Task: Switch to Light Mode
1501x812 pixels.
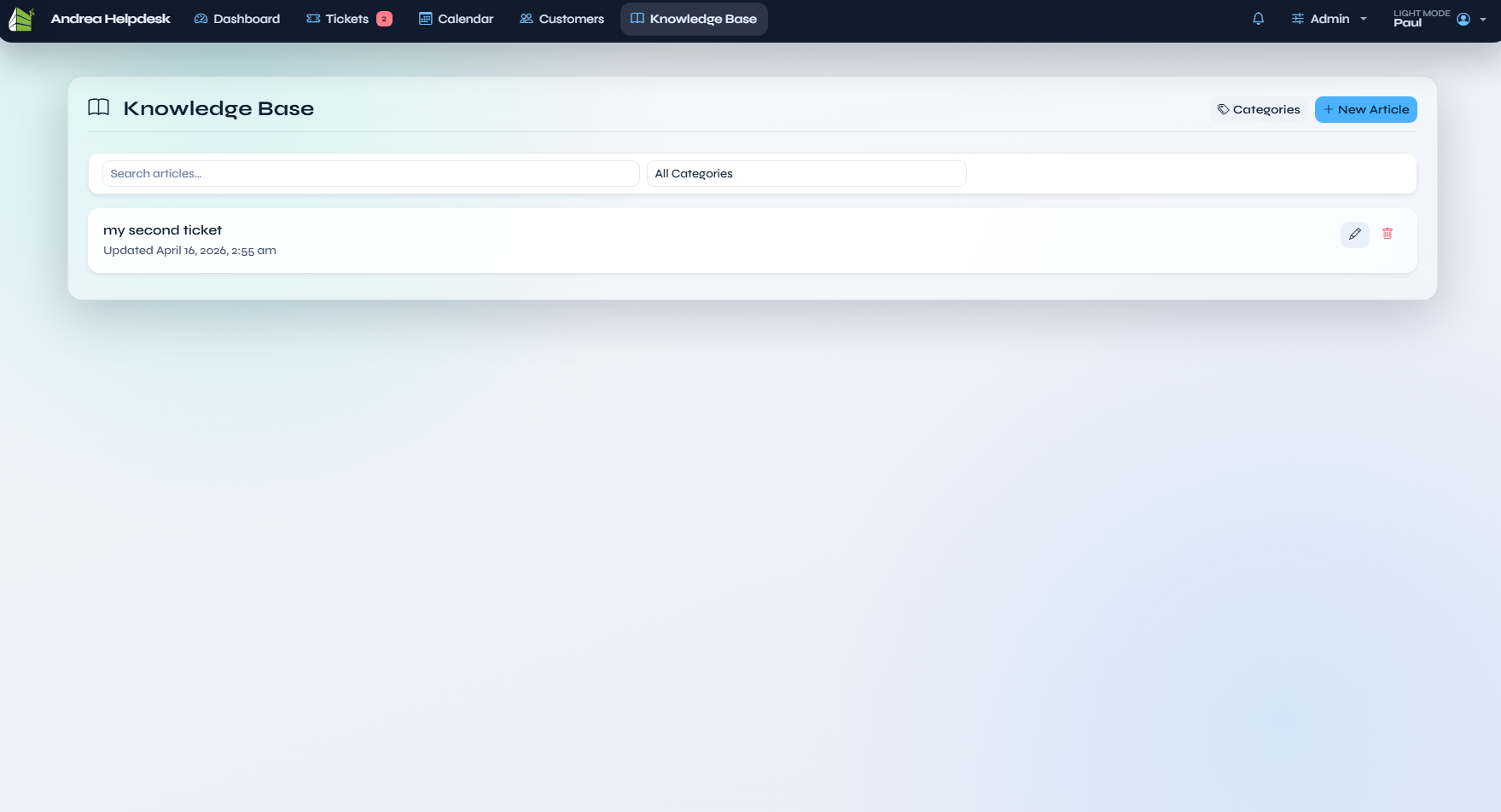Action: coord(1421,14)
